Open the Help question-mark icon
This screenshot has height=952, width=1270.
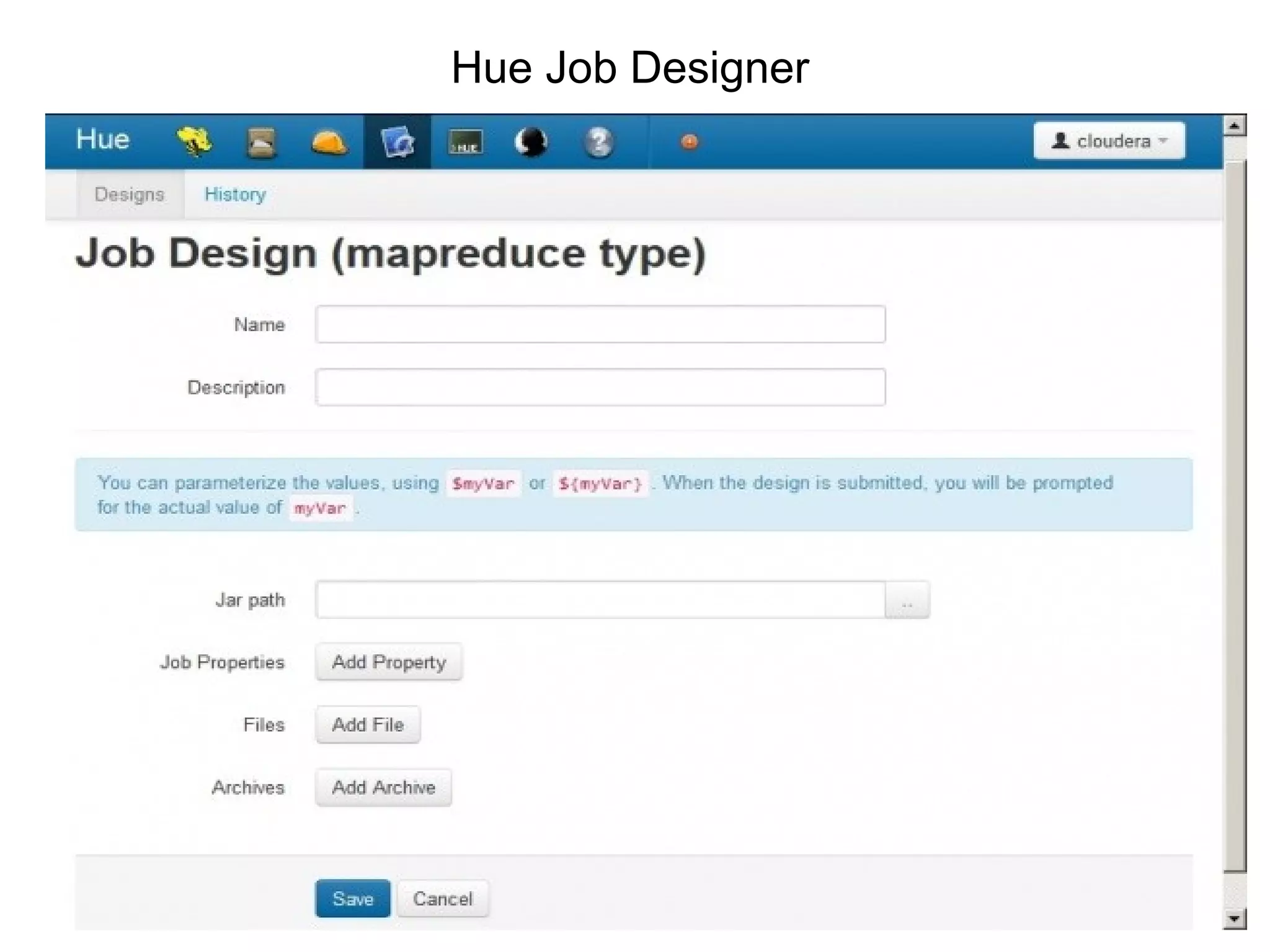pyautogui.click(x=598, y=142)
